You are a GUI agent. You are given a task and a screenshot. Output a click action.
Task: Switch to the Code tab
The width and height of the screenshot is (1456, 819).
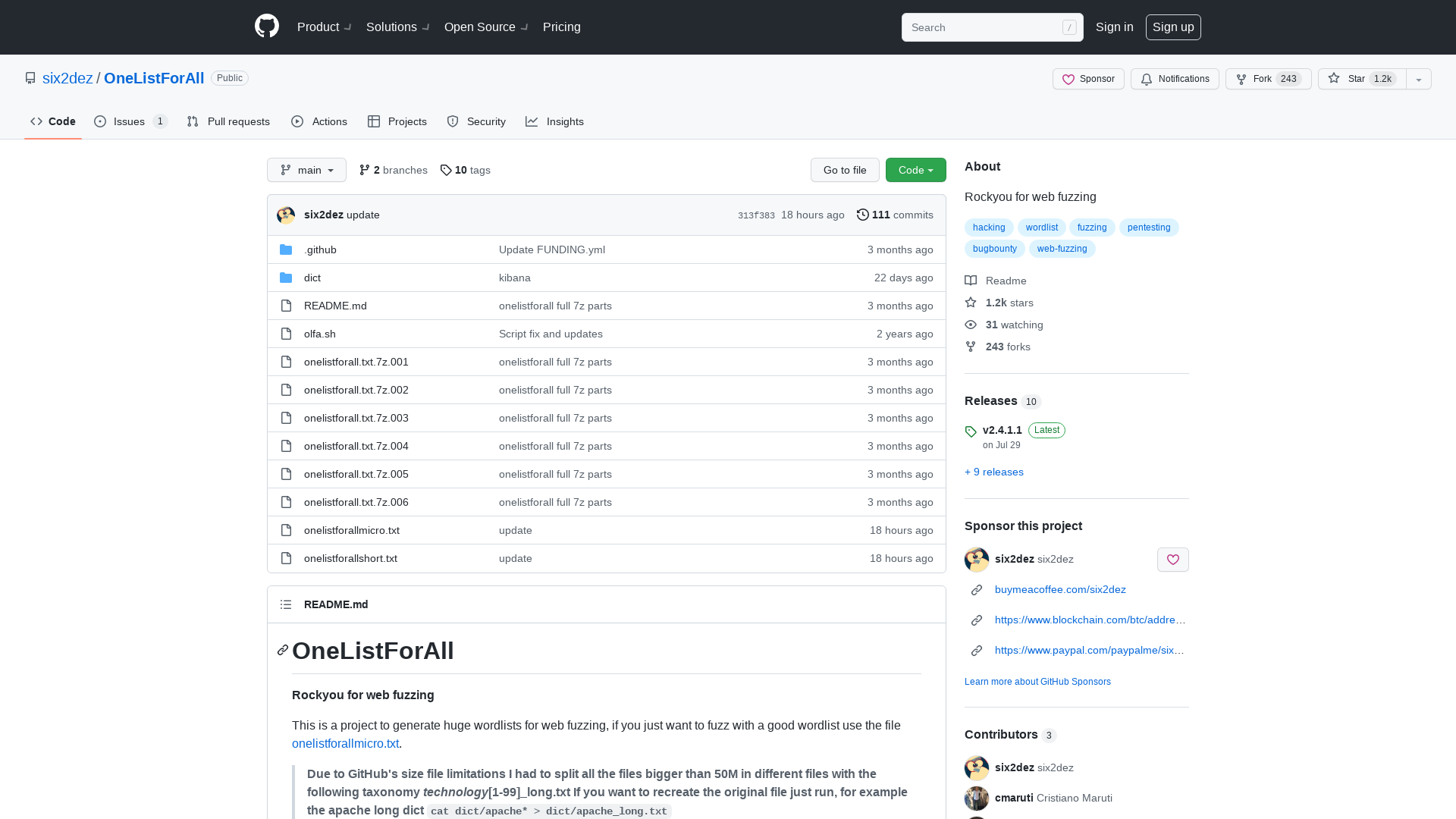(53, 121)
